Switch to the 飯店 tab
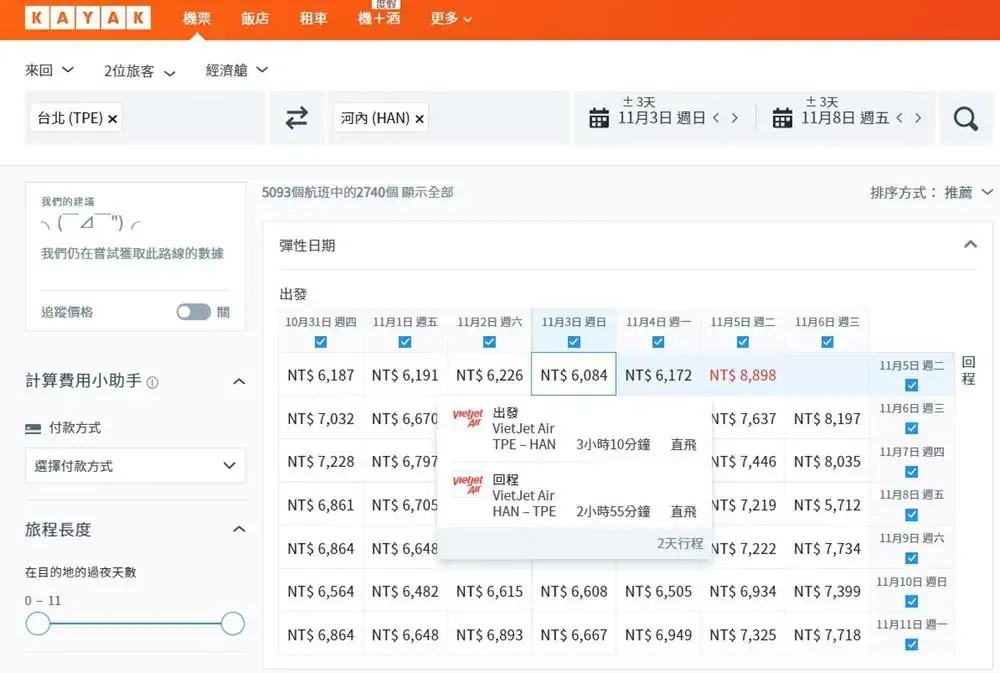Image resolution: width=1000 pixels, height=673 pixels. point(255,19)
